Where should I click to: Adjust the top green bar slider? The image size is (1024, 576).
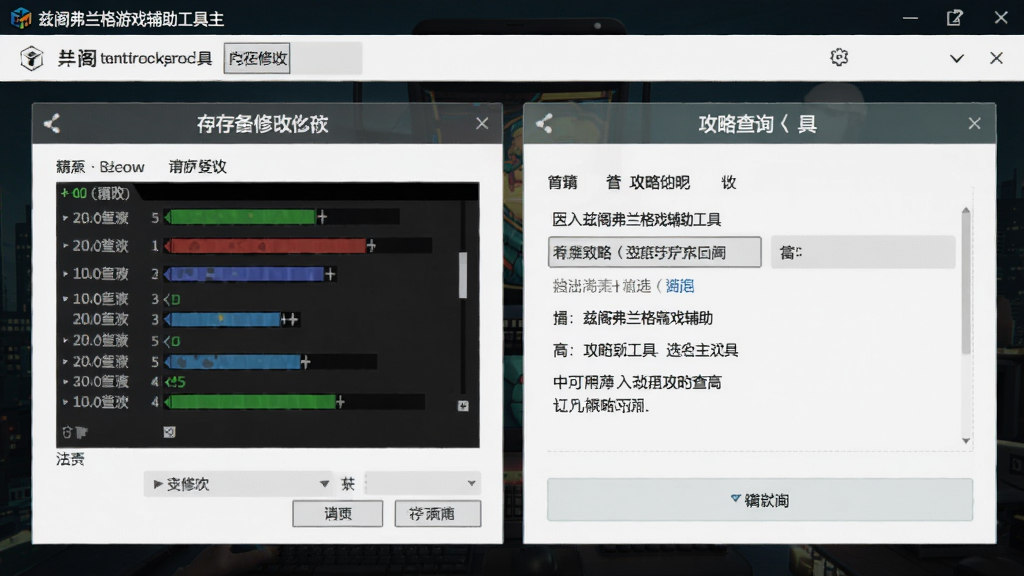coord(281,217)
